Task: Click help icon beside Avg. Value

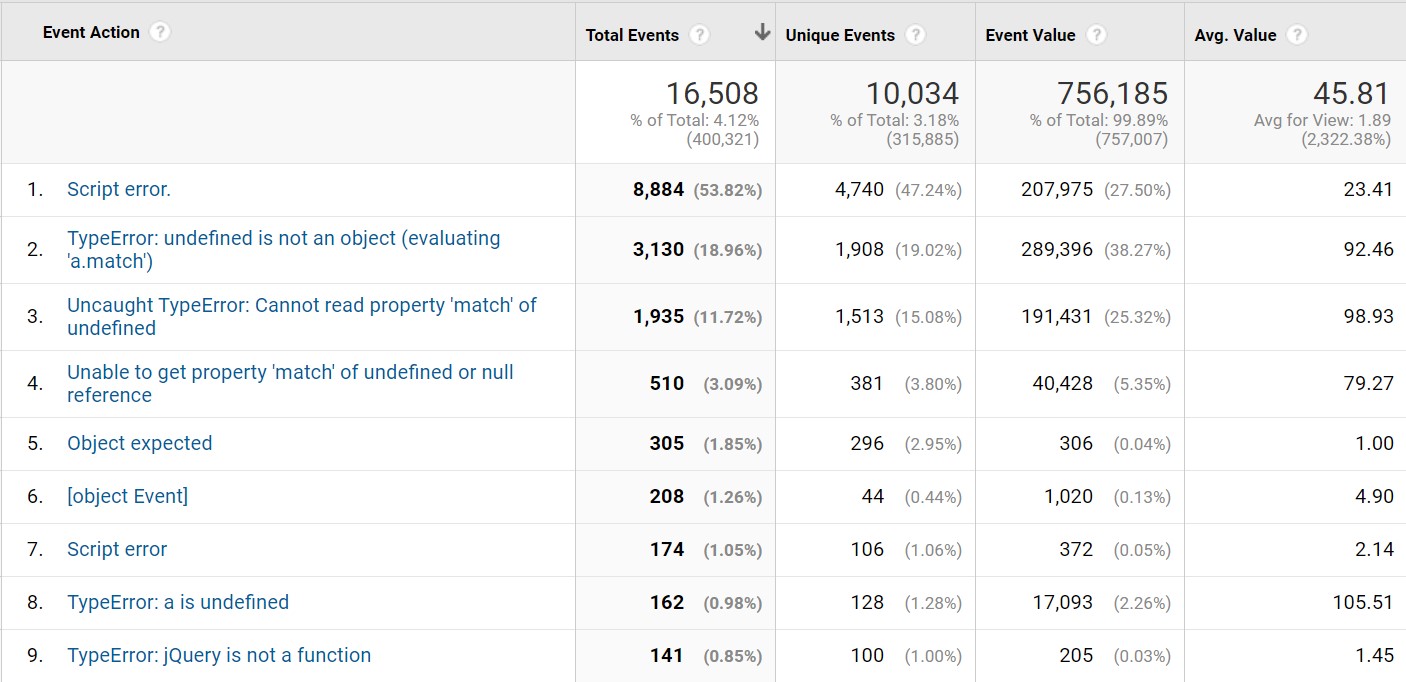Action: pos(1297,35)
